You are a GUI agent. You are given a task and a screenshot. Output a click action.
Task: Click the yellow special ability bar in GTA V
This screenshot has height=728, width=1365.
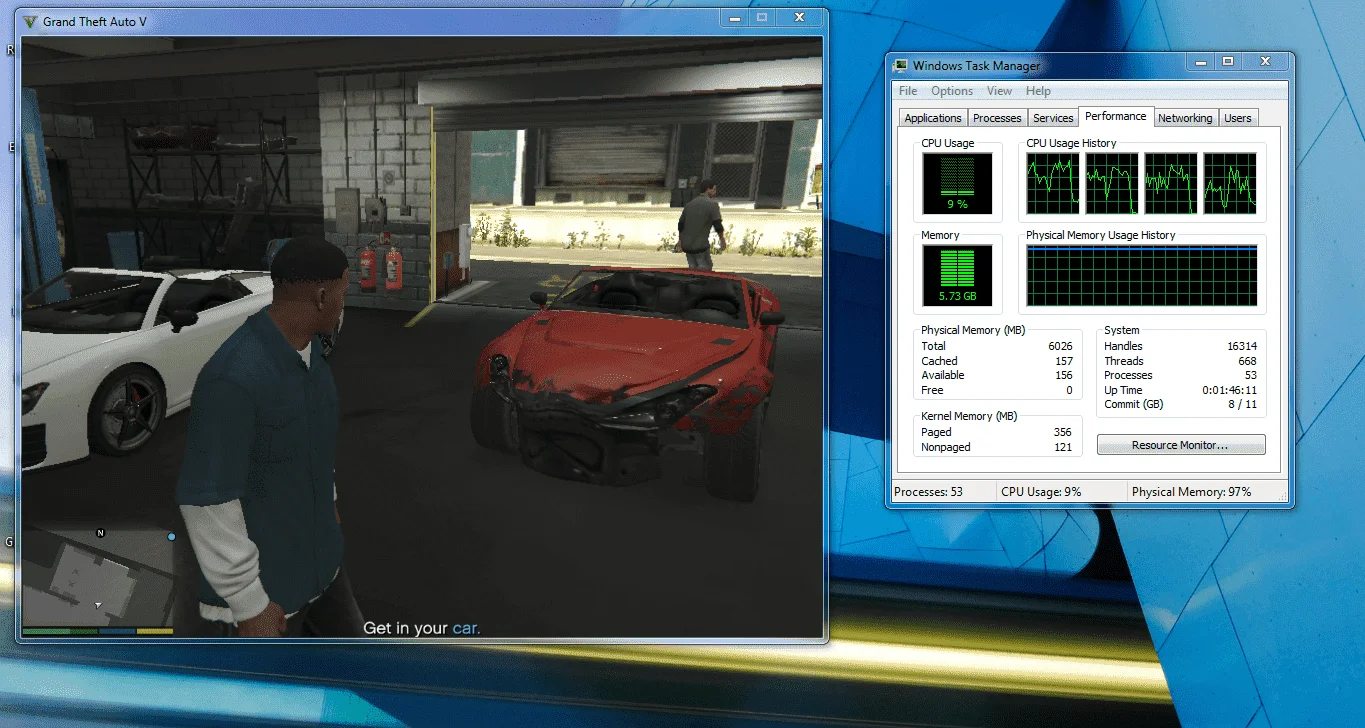155,631
